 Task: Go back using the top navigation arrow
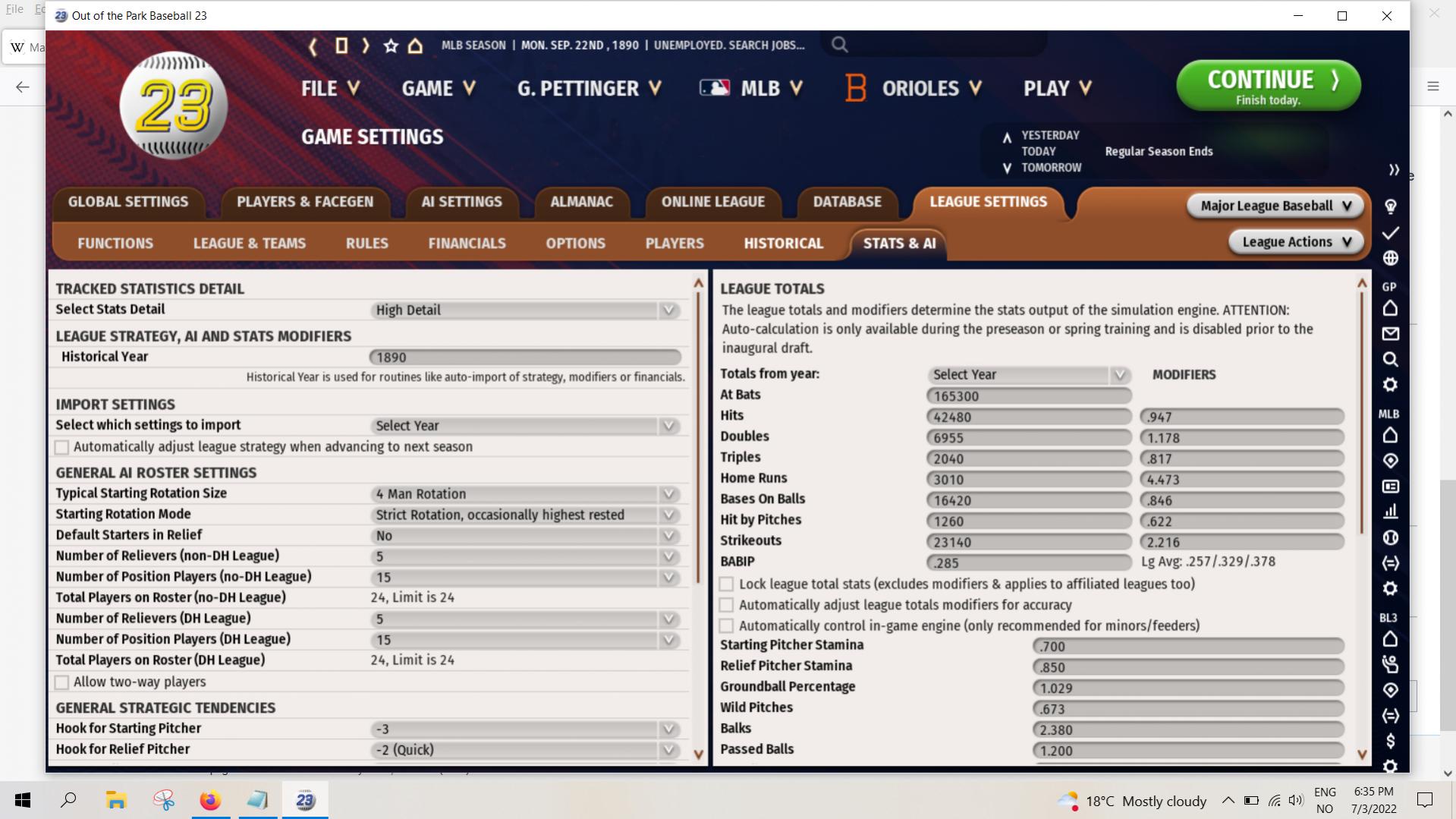point(313,46)
